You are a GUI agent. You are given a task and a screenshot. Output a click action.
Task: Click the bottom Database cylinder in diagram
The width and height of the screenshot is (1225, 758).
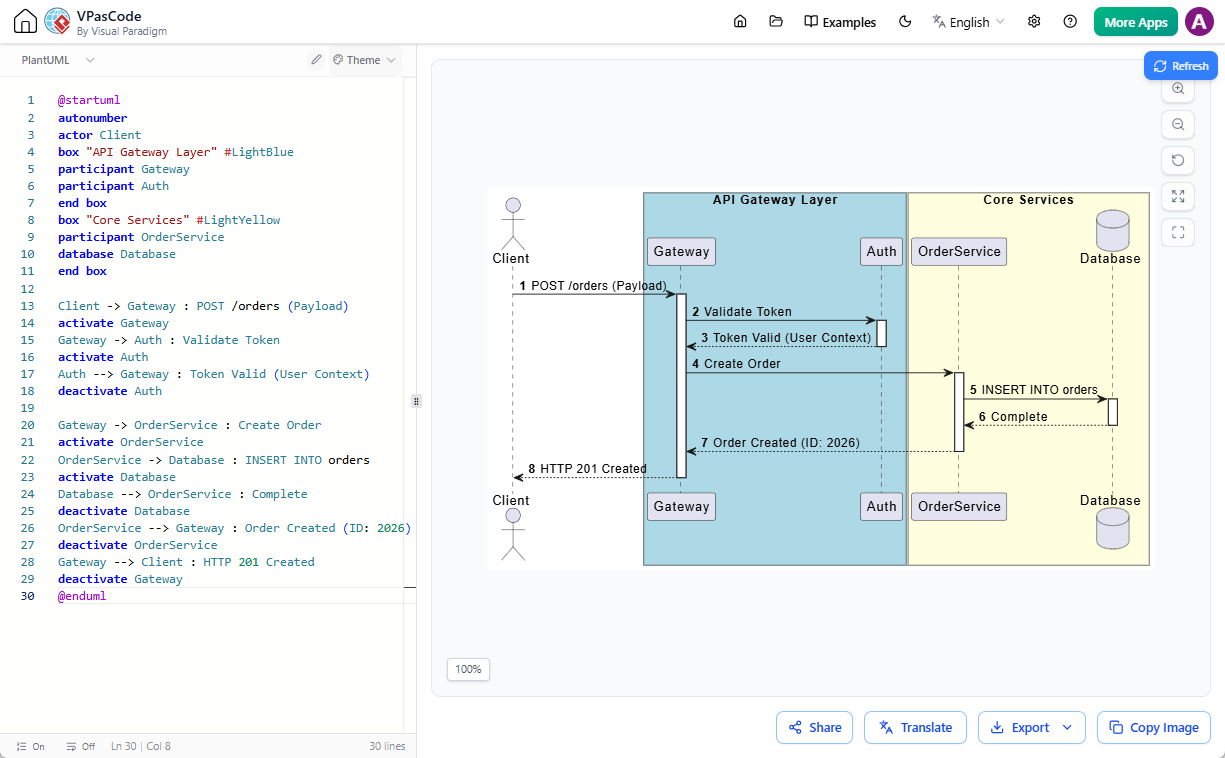pyautogui.click(x=1112, y=529)
